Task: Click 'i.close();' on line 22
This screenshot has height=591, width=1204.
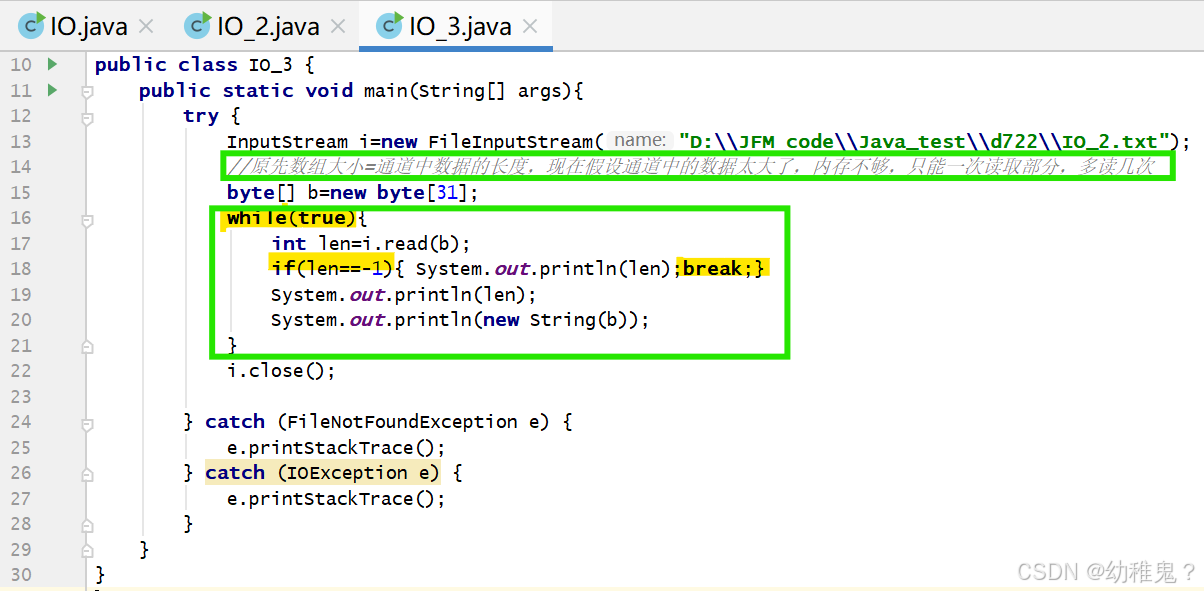Action: [x=281, y=371]
